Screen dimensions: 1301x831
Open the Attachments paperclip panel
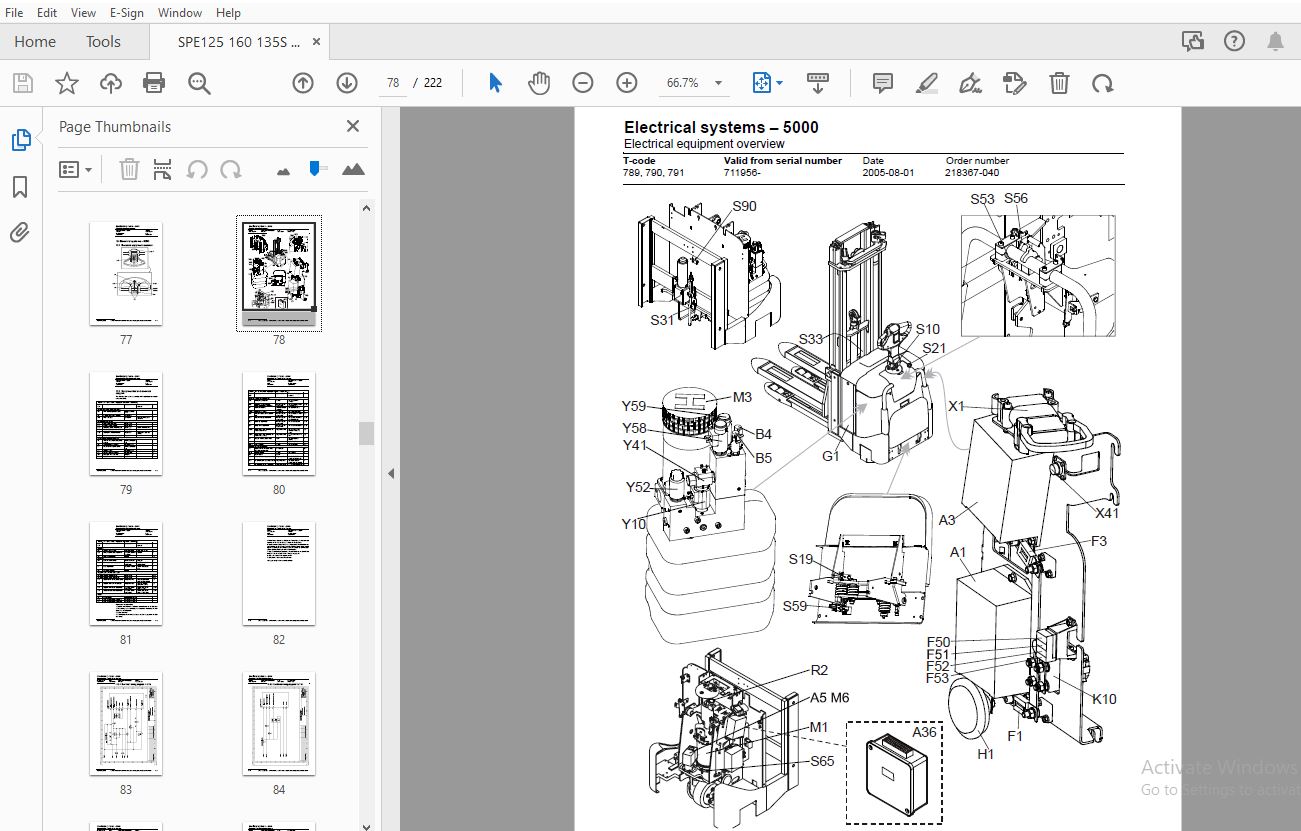click(20, 233)
